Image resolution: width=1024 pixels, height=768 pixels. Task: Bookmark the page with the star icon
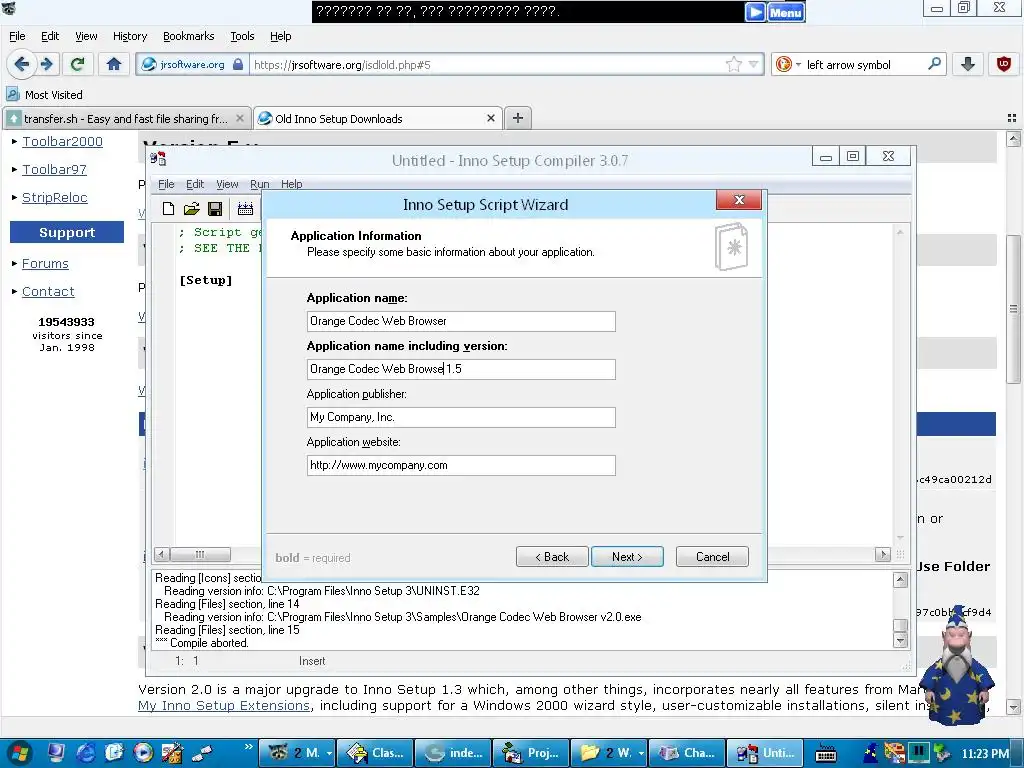733,64
